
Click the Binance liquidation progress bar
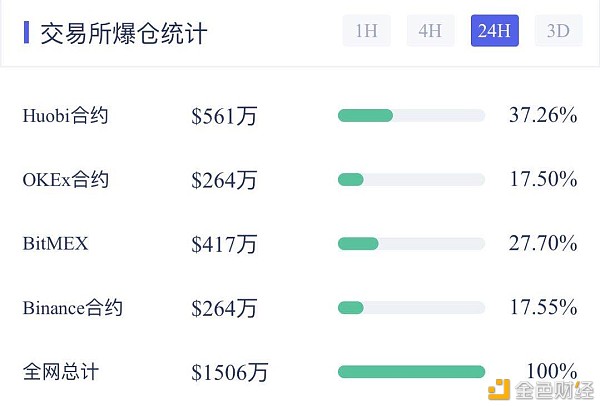[x=411, y=307]
